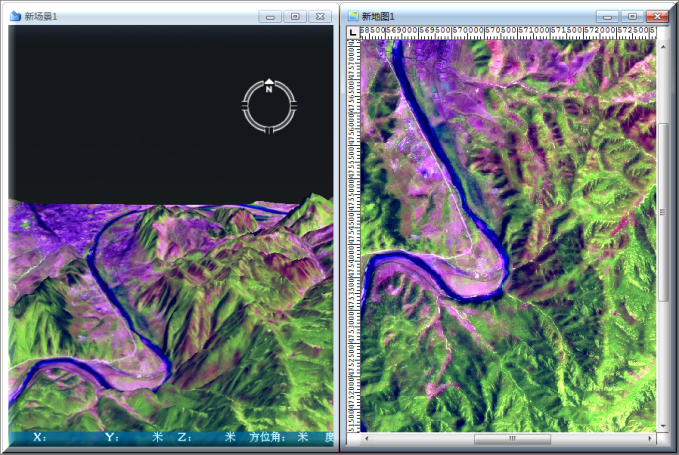Click the map's scroll down arrow

coord(663,426)
